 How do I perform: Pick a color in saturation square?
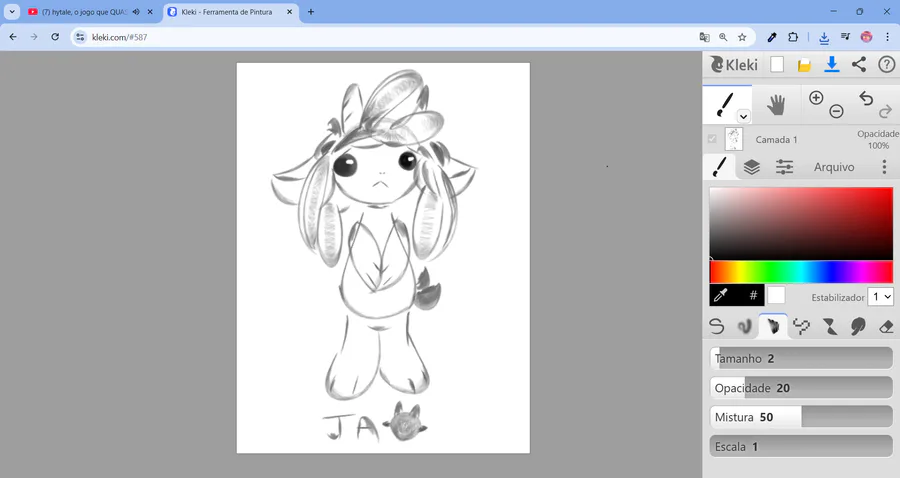coord(801,223)
